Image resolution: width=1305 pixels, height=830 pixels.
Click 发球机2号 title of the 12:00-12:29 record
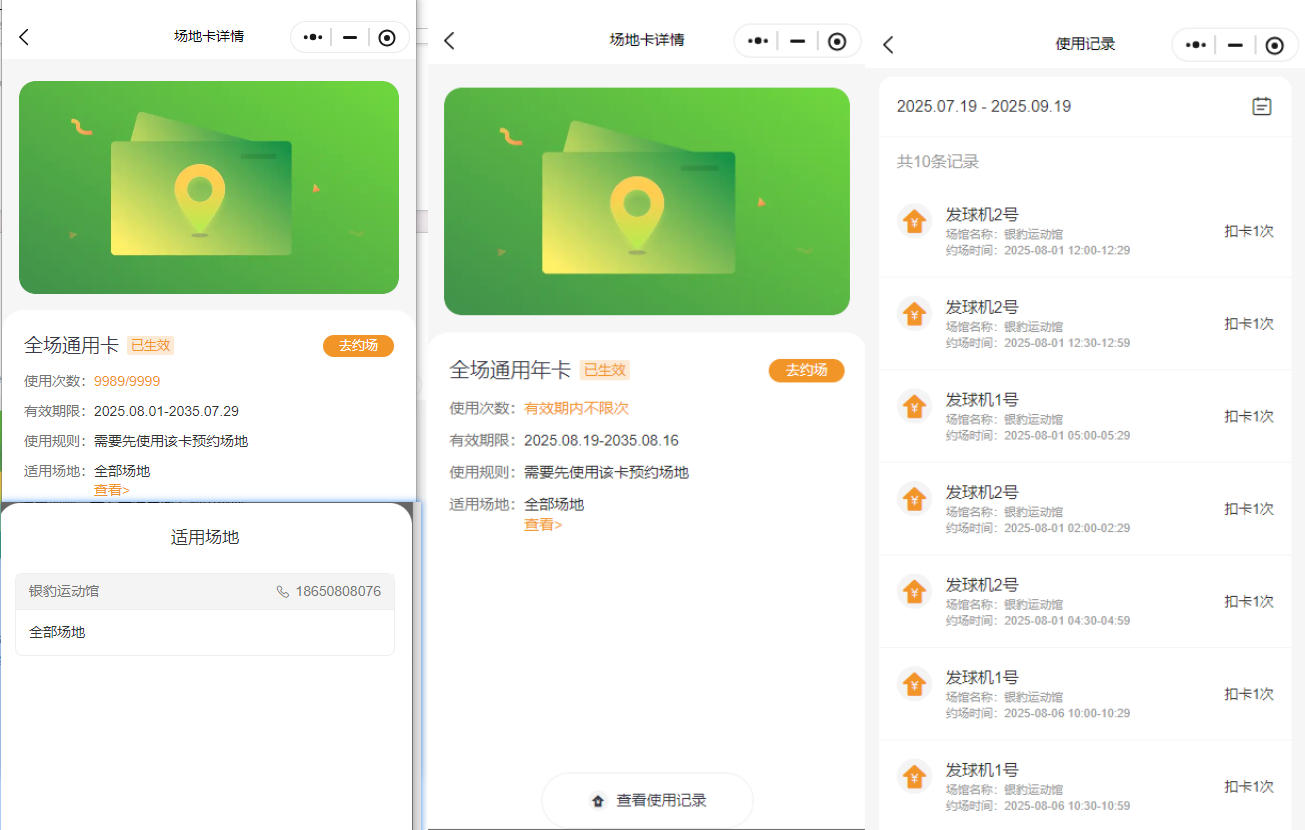982,214
